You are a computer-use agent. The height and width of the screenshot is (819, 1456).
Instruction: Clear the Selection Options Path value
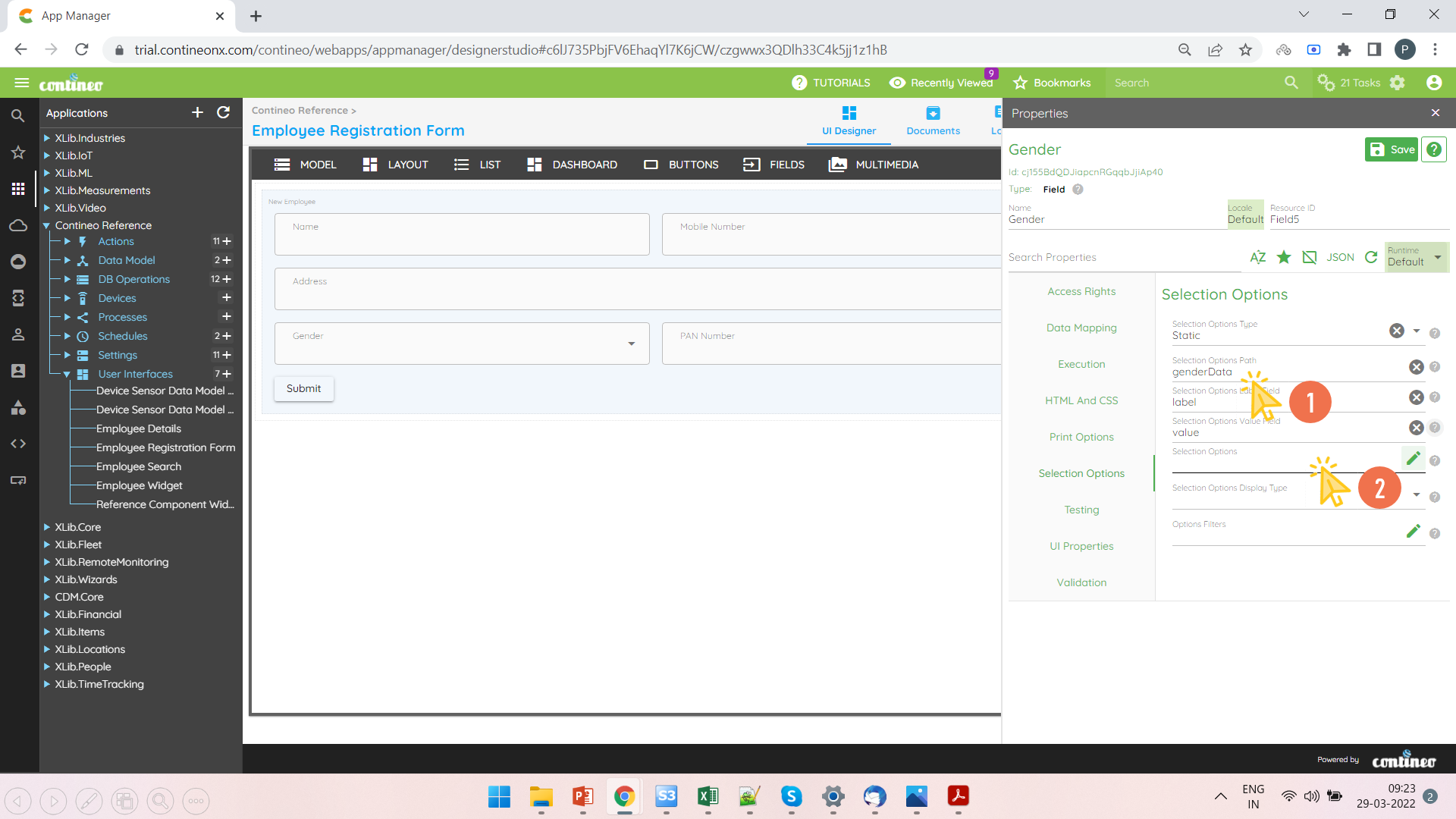click(x=1417, y=367)
